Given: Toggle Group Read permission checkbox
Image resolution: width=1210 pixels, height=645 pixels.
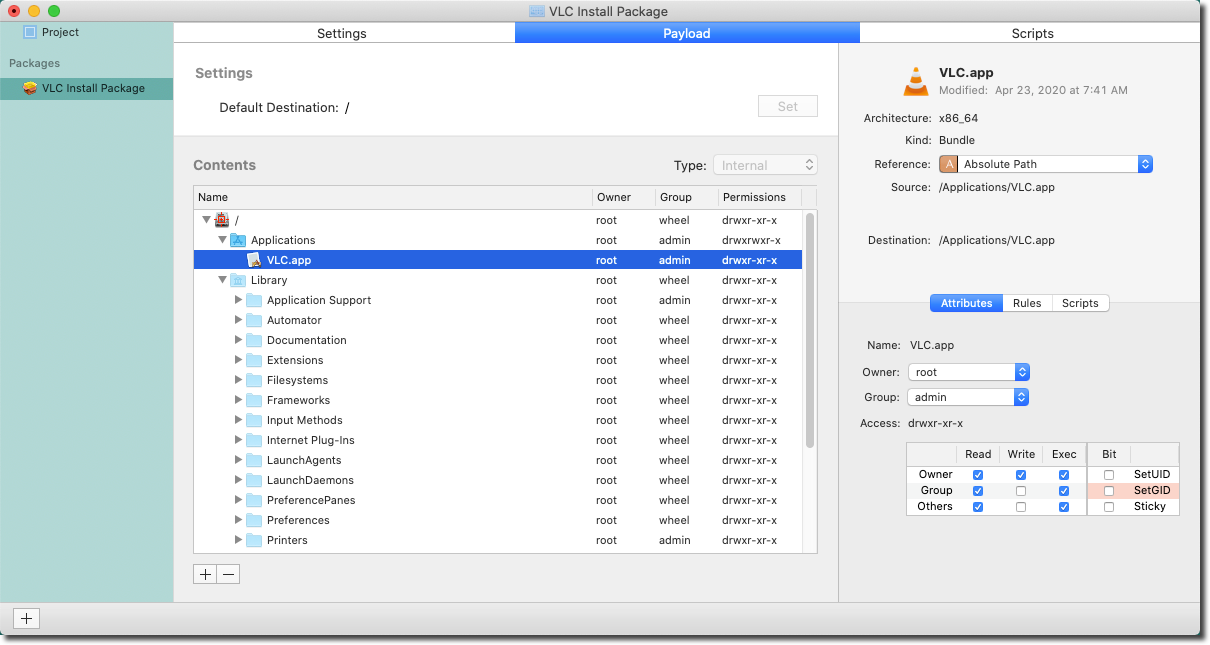Looking at the screenshot, I should pos(978,491).
